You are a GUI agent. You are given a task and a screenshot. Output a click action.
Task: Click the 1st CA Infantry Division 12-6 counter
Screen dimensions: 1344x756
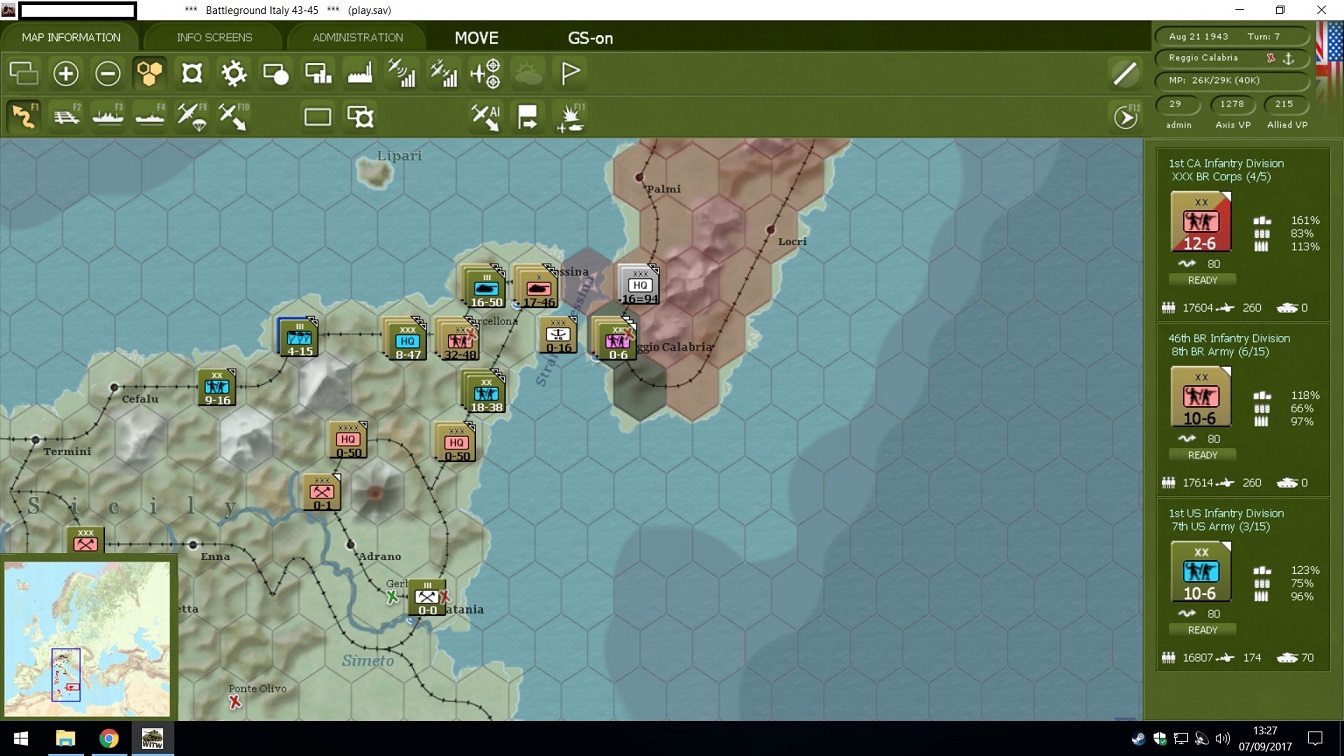(1201, 221)
